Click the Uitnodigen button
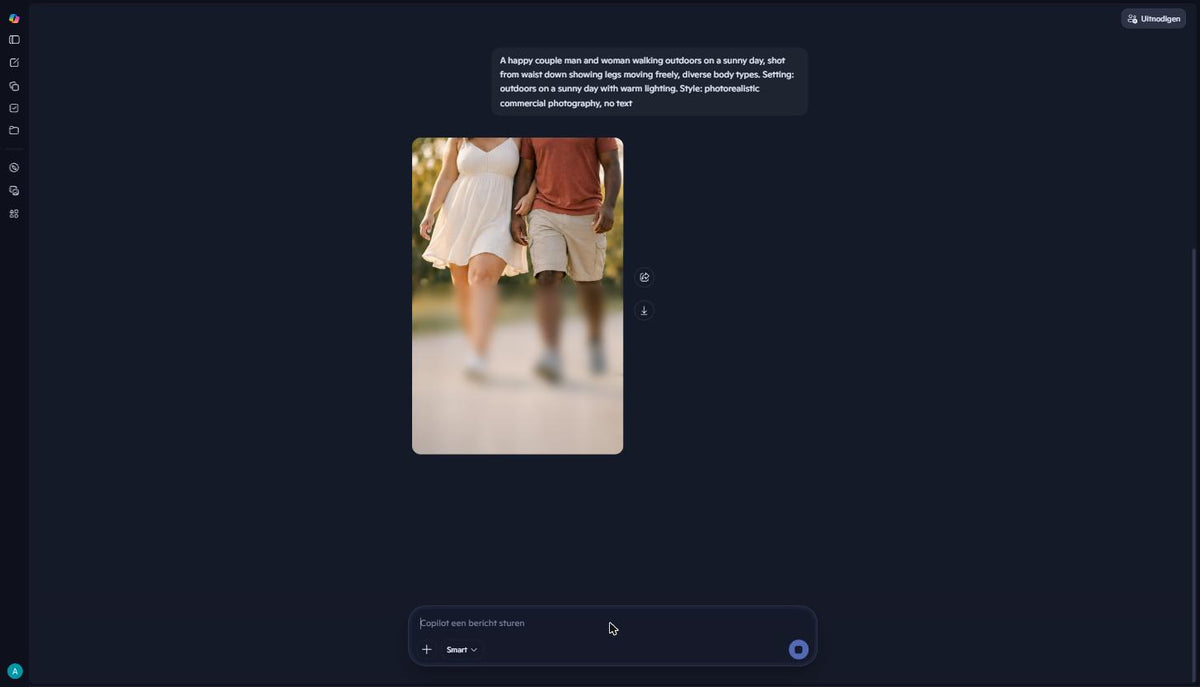 point(1153,18)
